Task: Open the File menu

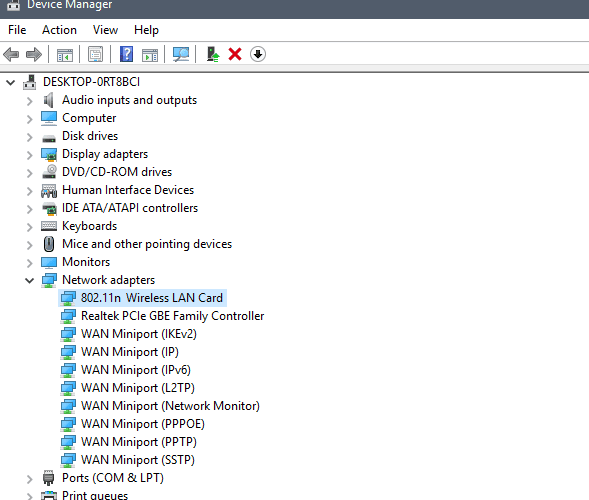Action: pyautogui.click(x=17, y=30)
